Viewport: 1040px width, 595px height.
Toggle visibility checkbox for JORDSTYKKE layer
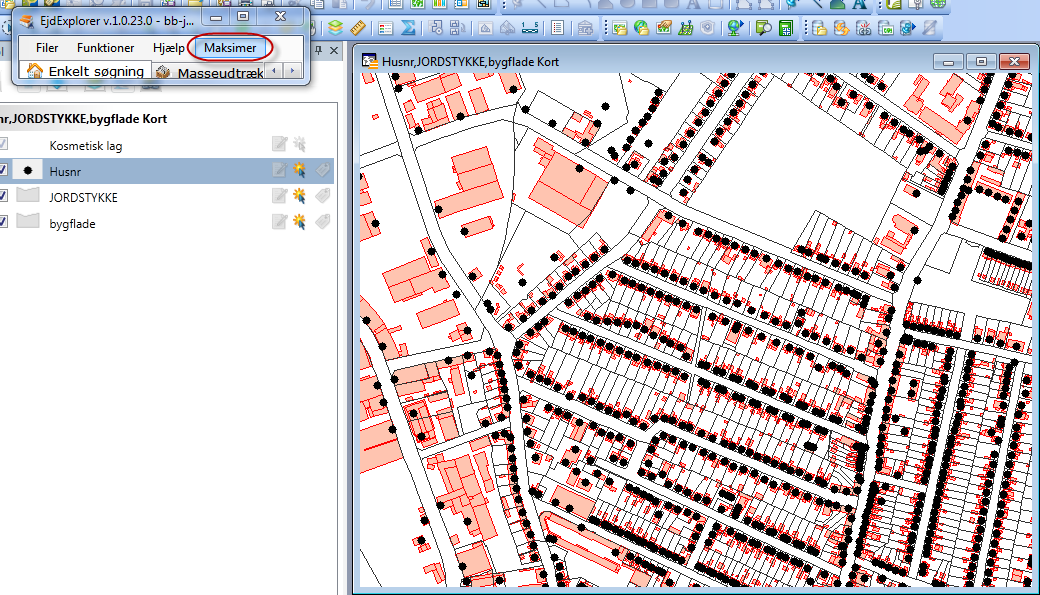[4, 197]
